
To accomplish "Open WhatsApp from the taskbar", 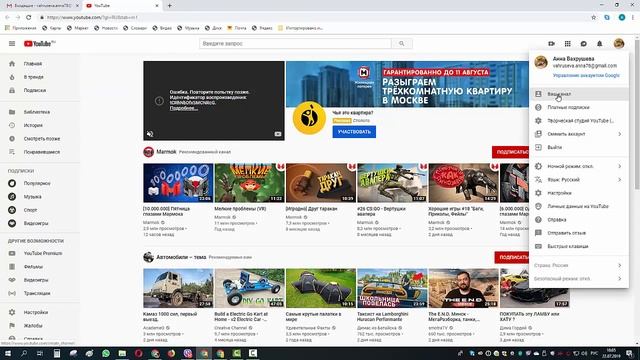I will click(106, 353).
